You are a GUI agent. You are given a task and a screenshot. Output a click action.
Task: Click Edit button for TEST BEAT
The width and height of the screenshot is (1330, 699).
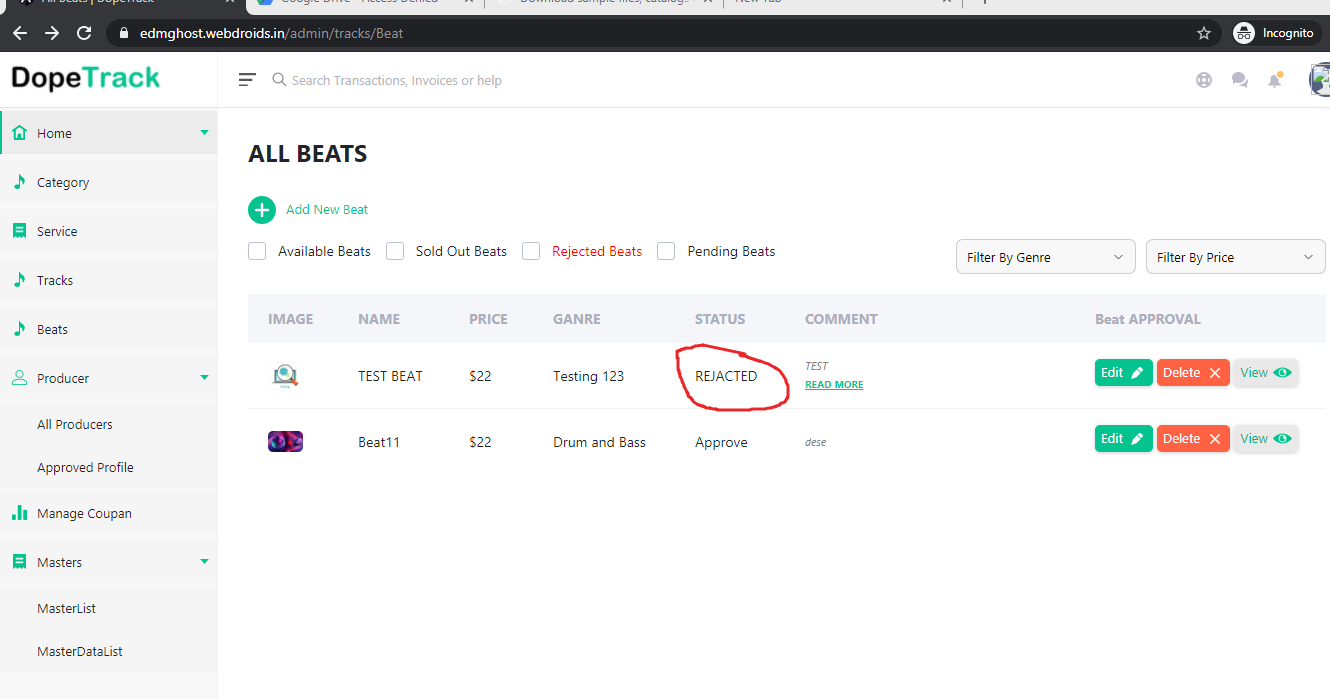tap(1124, 373)
